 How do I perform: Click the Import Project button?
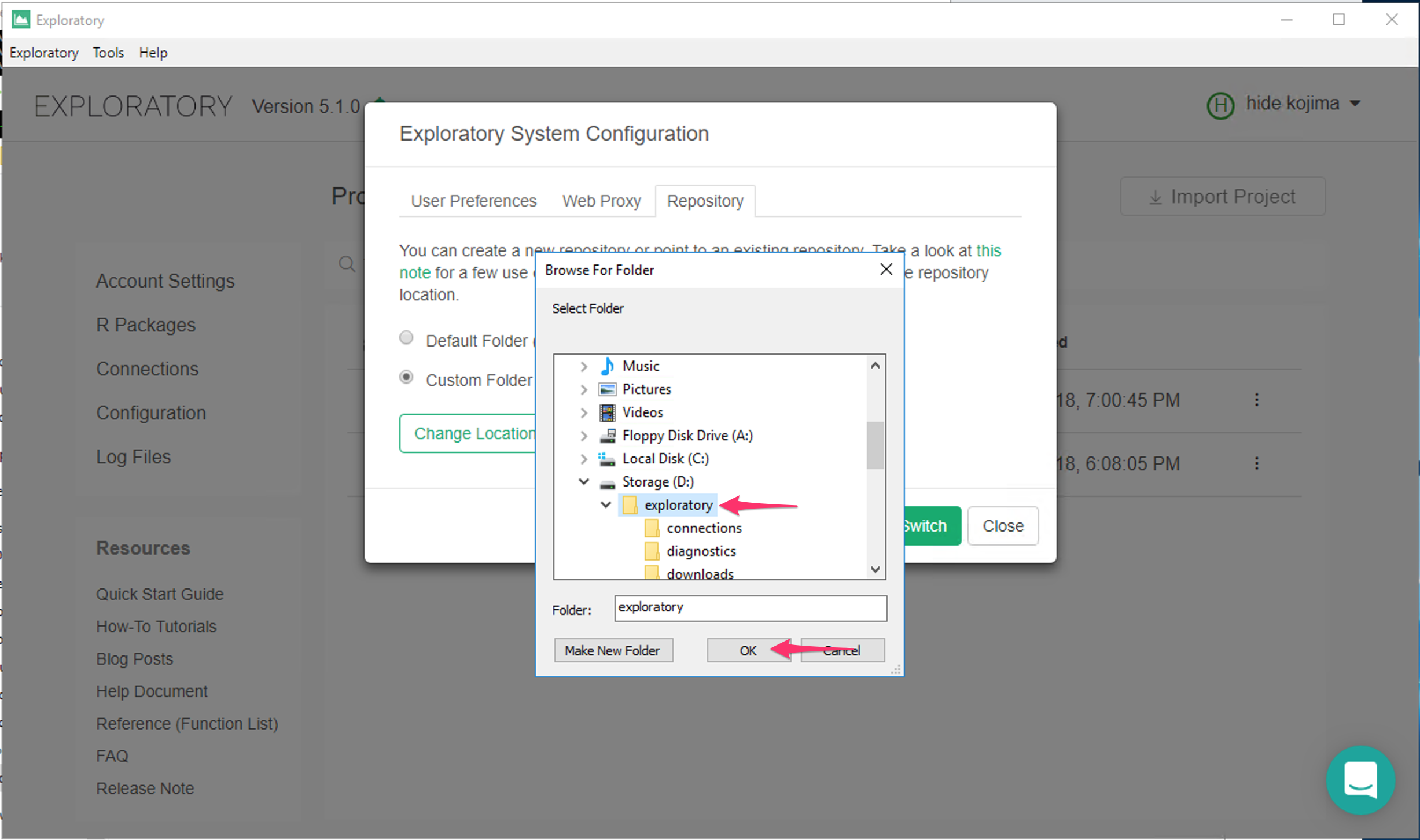tap(1222, 197)
